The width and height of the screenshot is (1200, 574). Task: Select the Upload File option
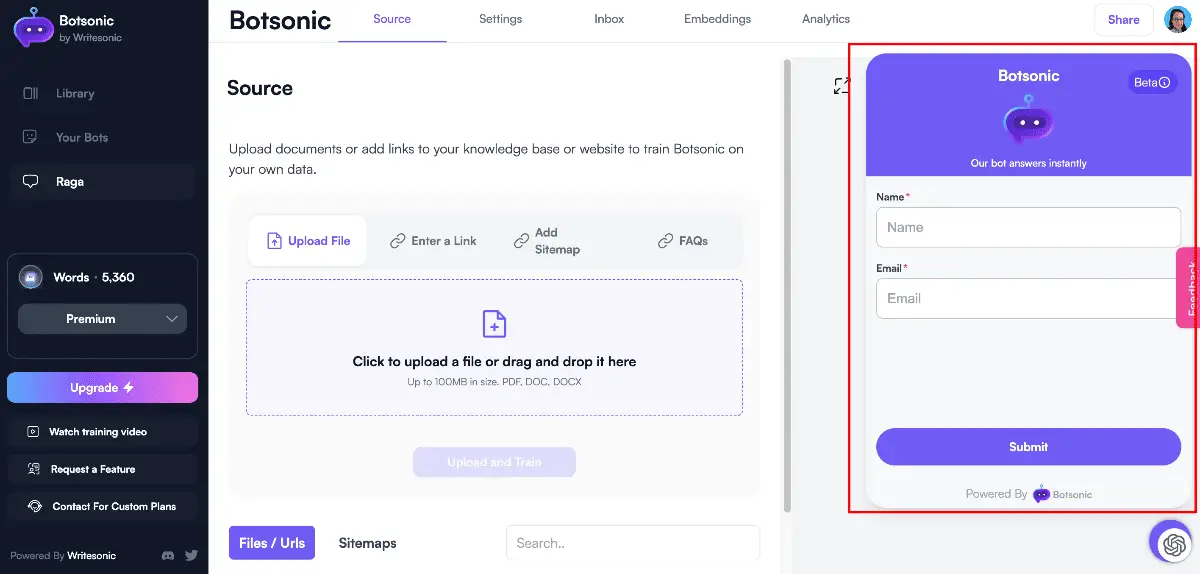pyautogui.click(x=308, y=241)
